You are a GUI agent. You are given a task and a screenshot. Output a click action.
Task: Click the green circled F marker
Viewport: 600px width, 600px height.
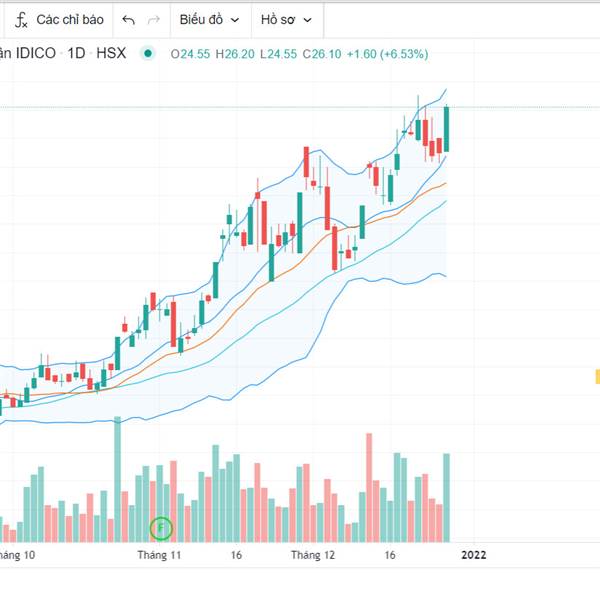[161, 528]
